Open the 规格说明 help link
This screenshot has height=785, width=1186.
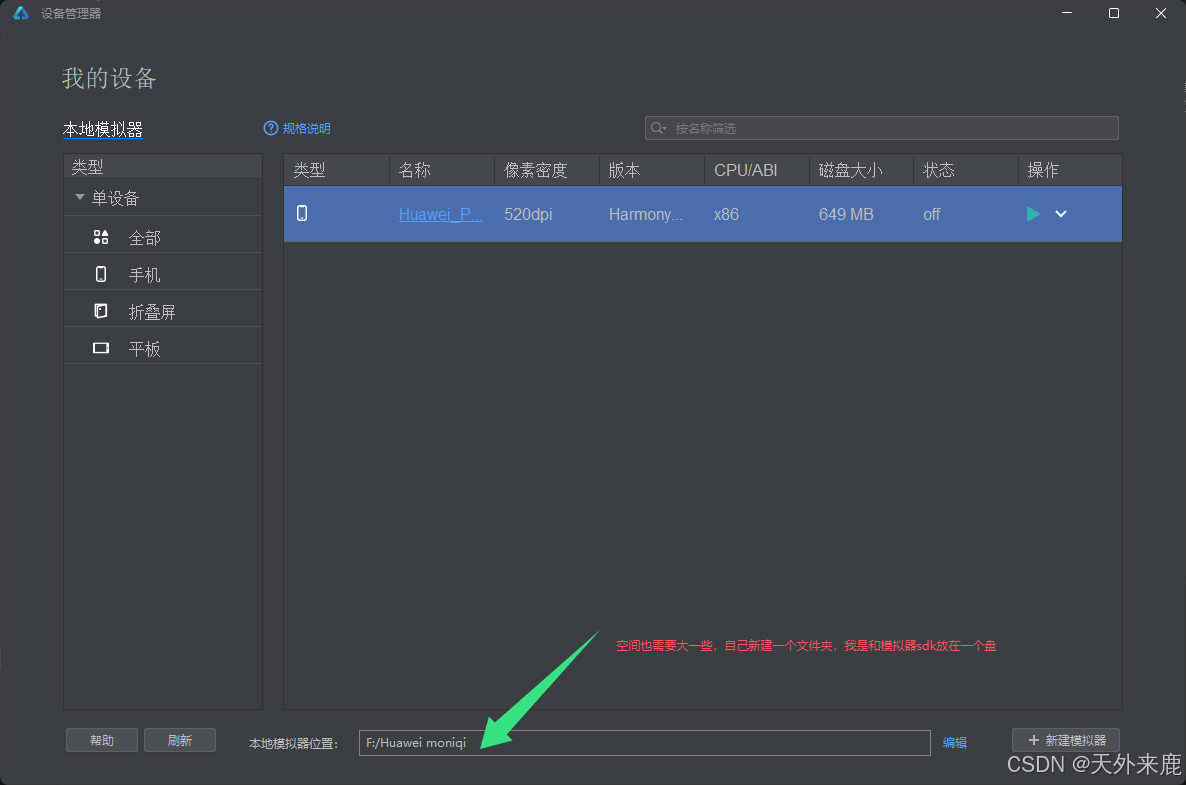click(306, 129)
